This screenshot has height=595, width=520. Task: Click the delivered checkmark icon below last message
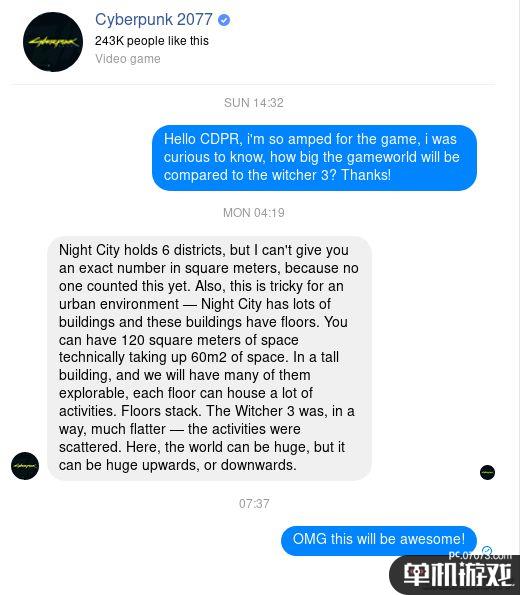click(x=487, y=551)
